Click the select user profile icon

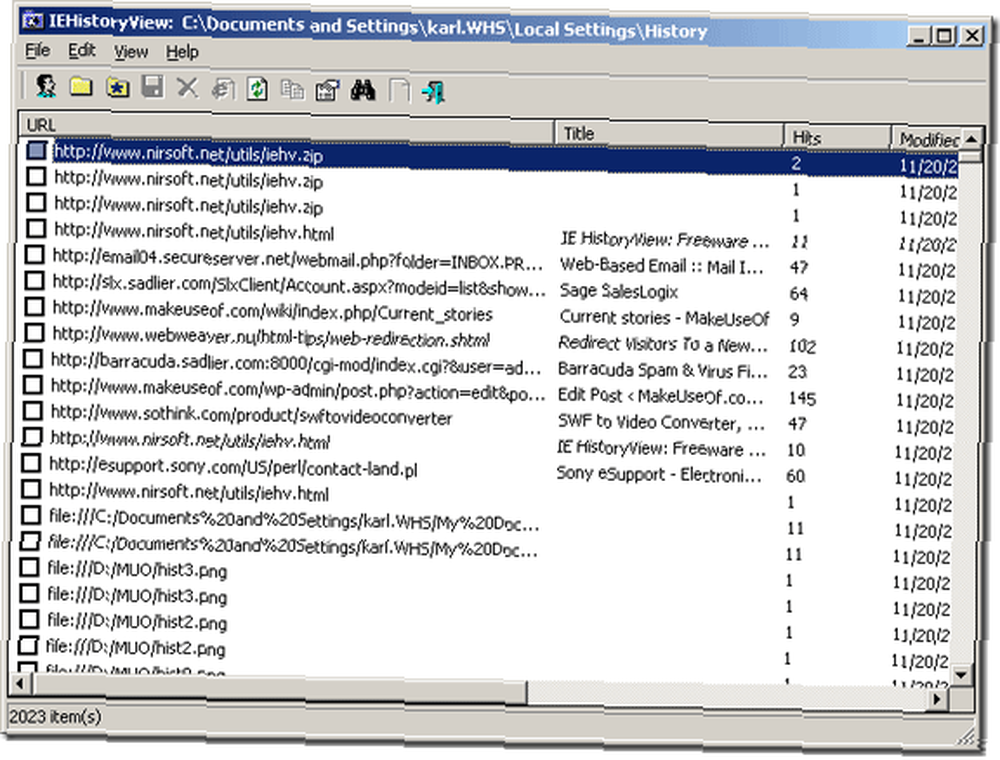[45, 85]
